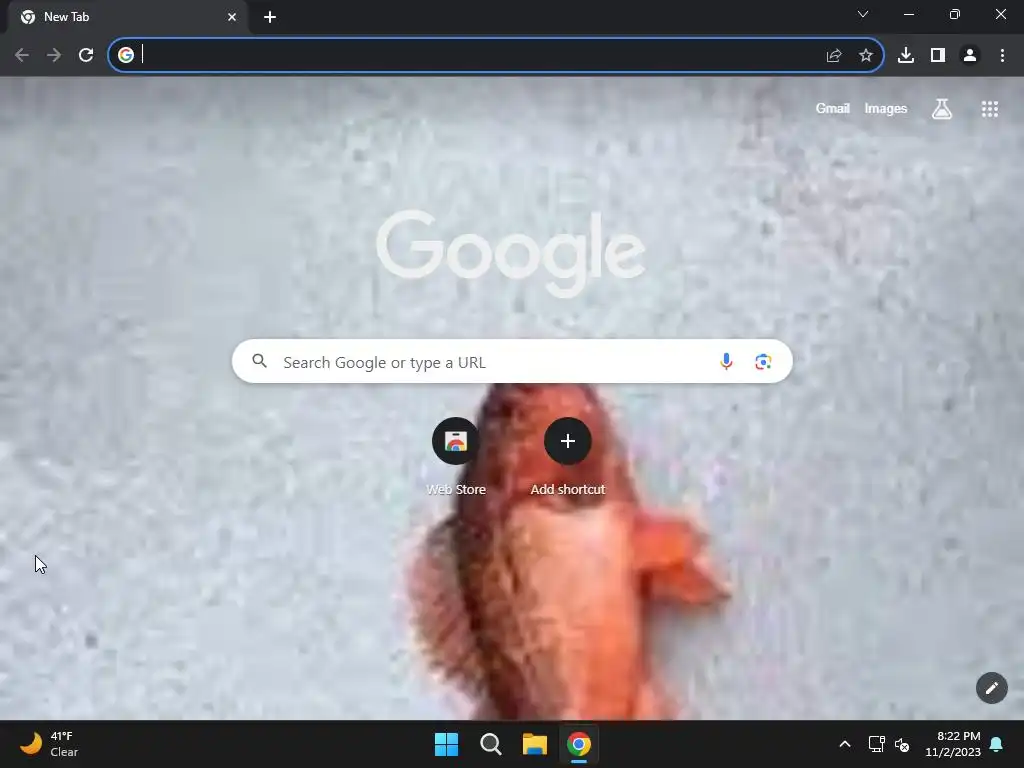The width and height of the screenshot is (1024, 768).
Task: Open the Web Store shortcut
Action: [x=456, y=456]
